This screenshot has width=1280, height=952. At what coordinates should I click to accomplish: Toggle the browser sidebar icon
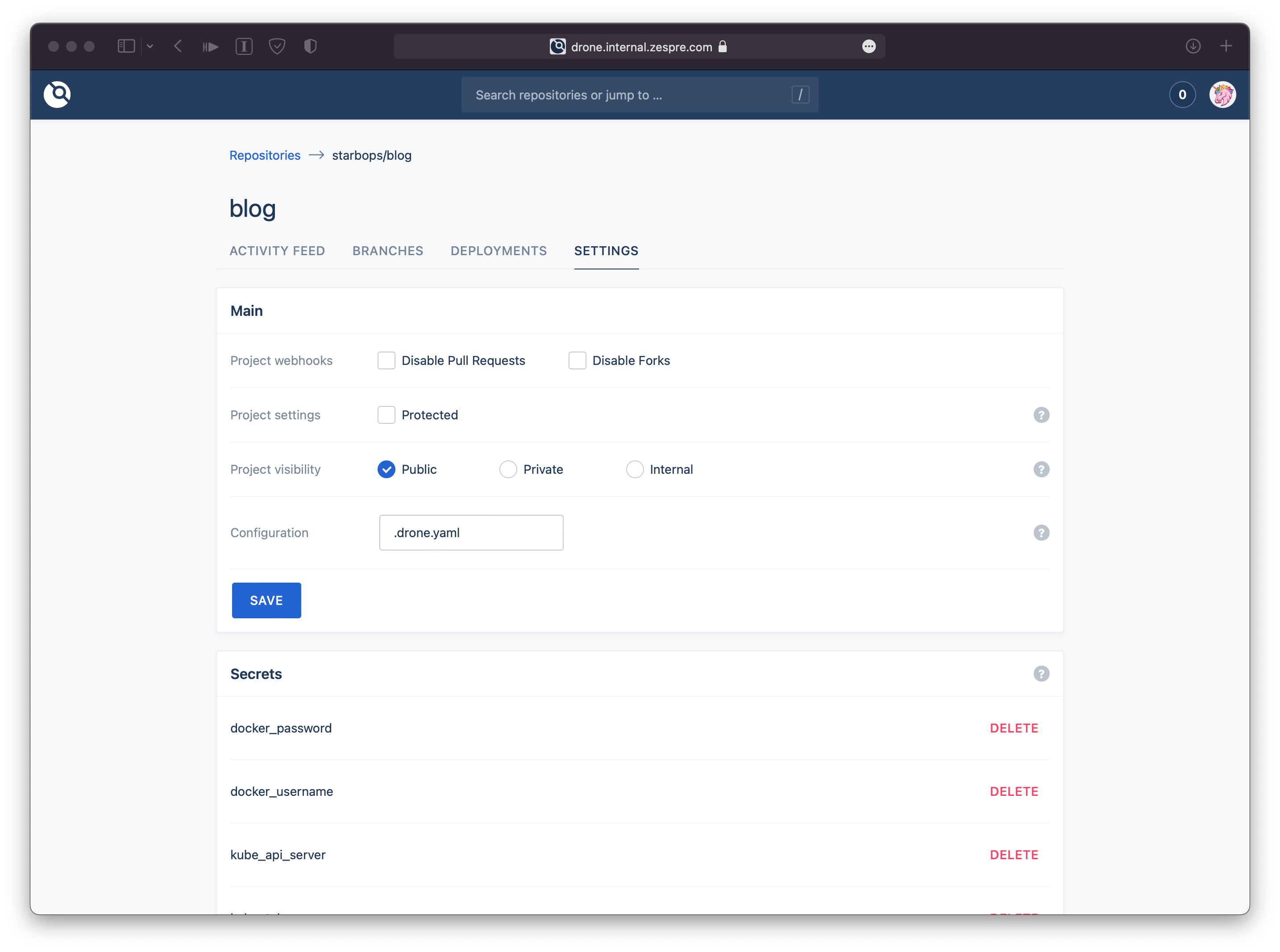126,46
